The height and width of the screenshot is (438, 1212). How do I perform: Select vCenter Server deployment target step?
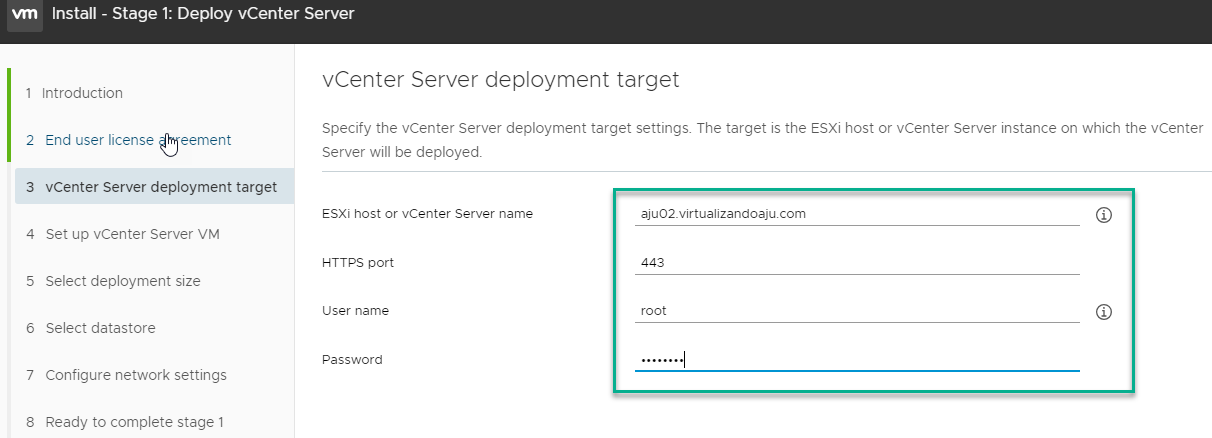coord(160,187)
